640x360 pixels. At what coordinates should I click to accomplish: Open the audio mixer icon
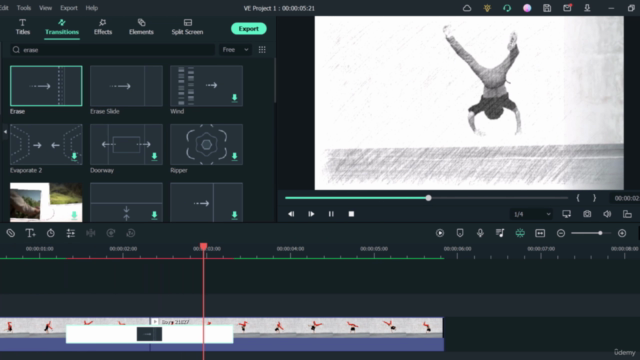coord(500,233)
